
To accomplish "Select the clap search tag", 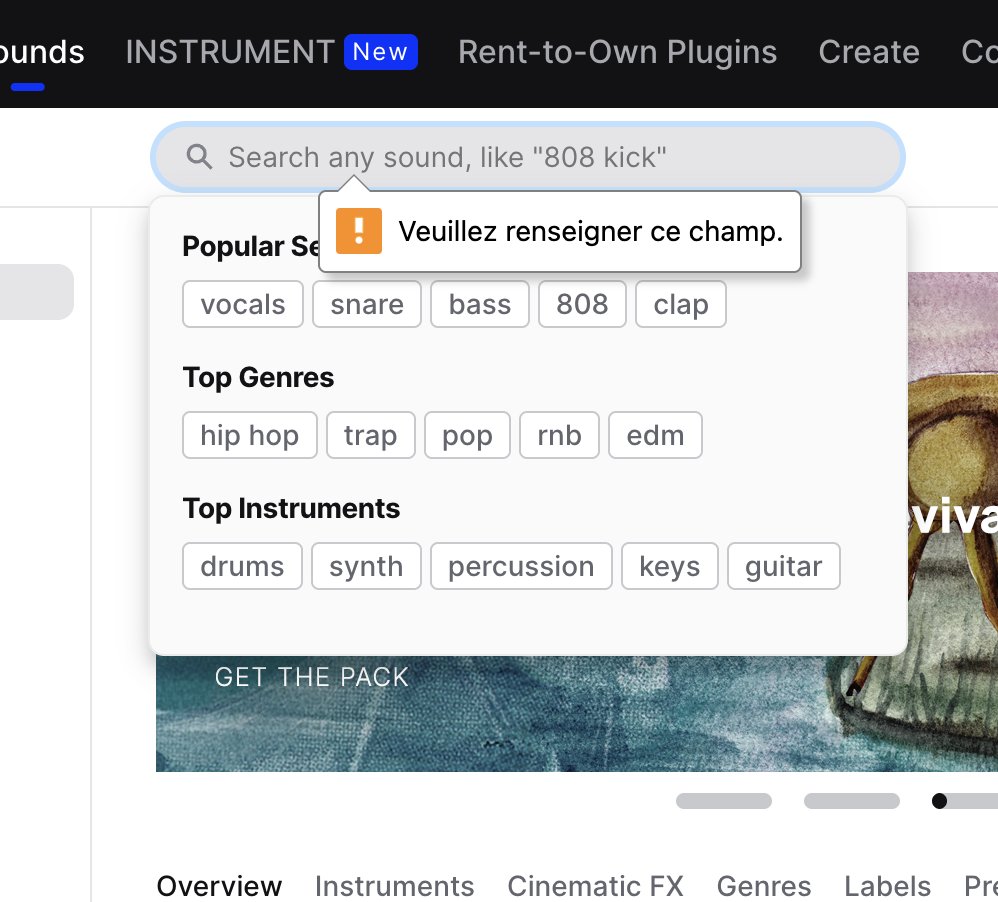I will [681, 304].
